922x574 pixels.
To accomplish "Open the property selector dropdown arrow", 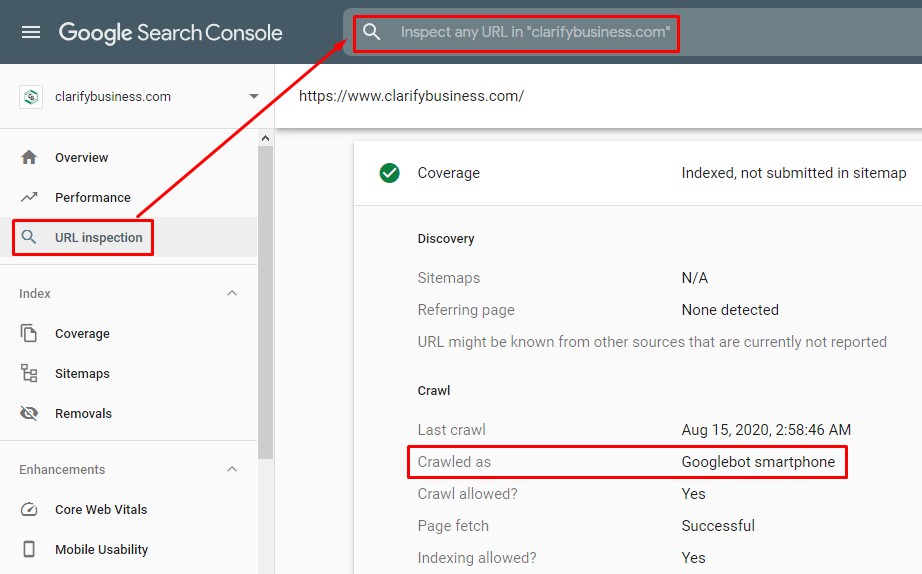I will pos(253,96).
